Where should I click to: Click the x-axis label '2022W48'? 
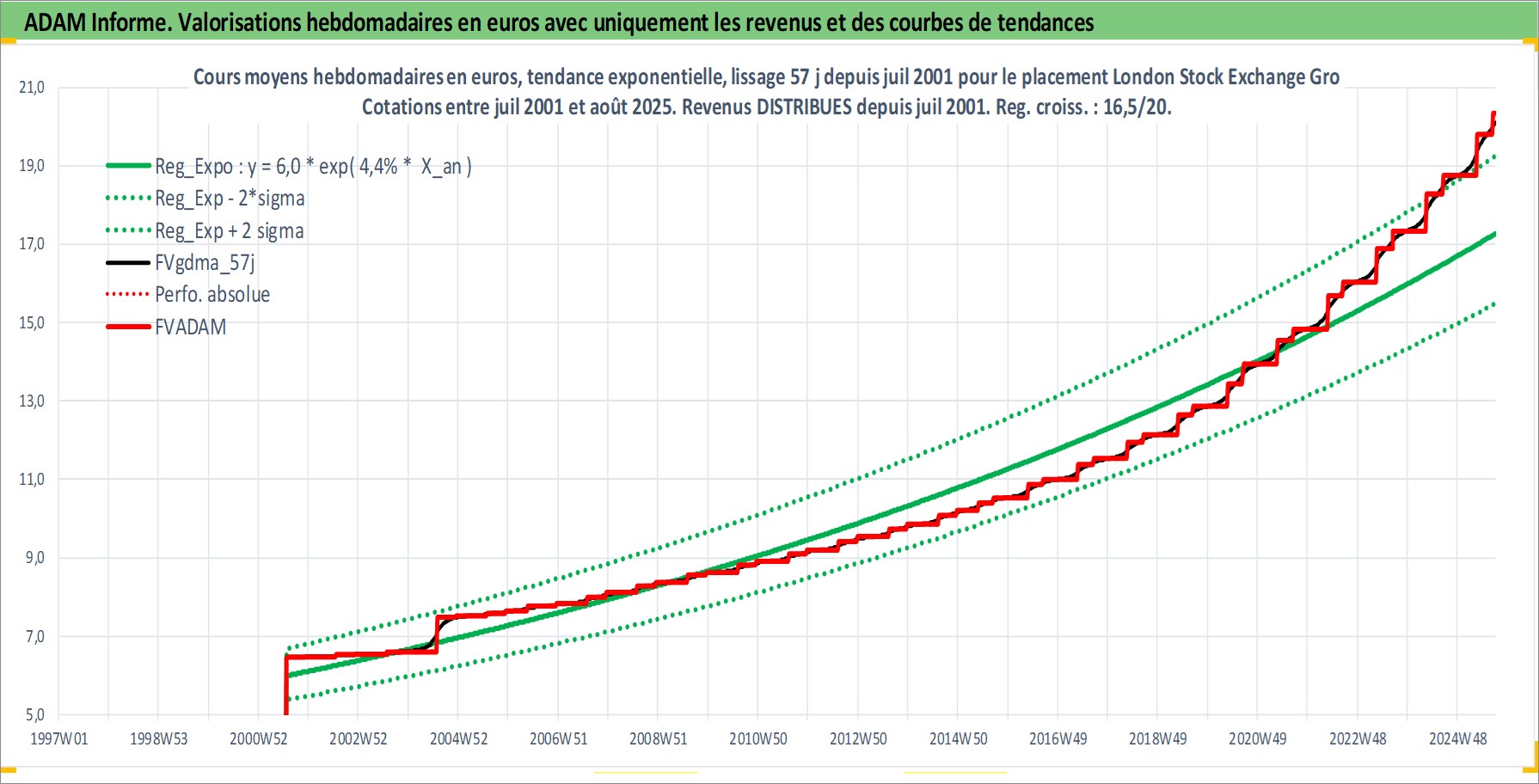click(x=1358, y=738)
